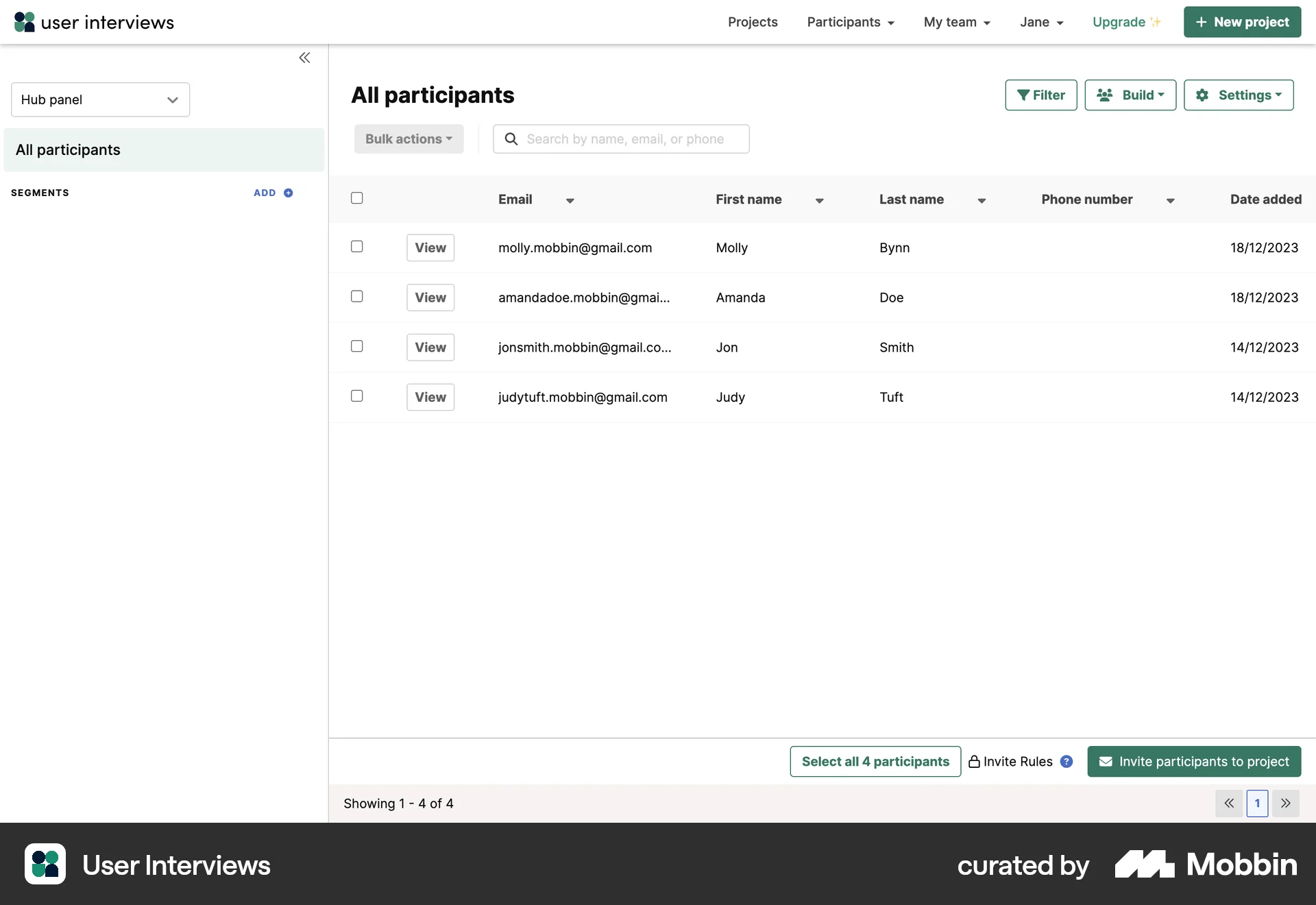Open the Projects menu

(x=752, y=21)
